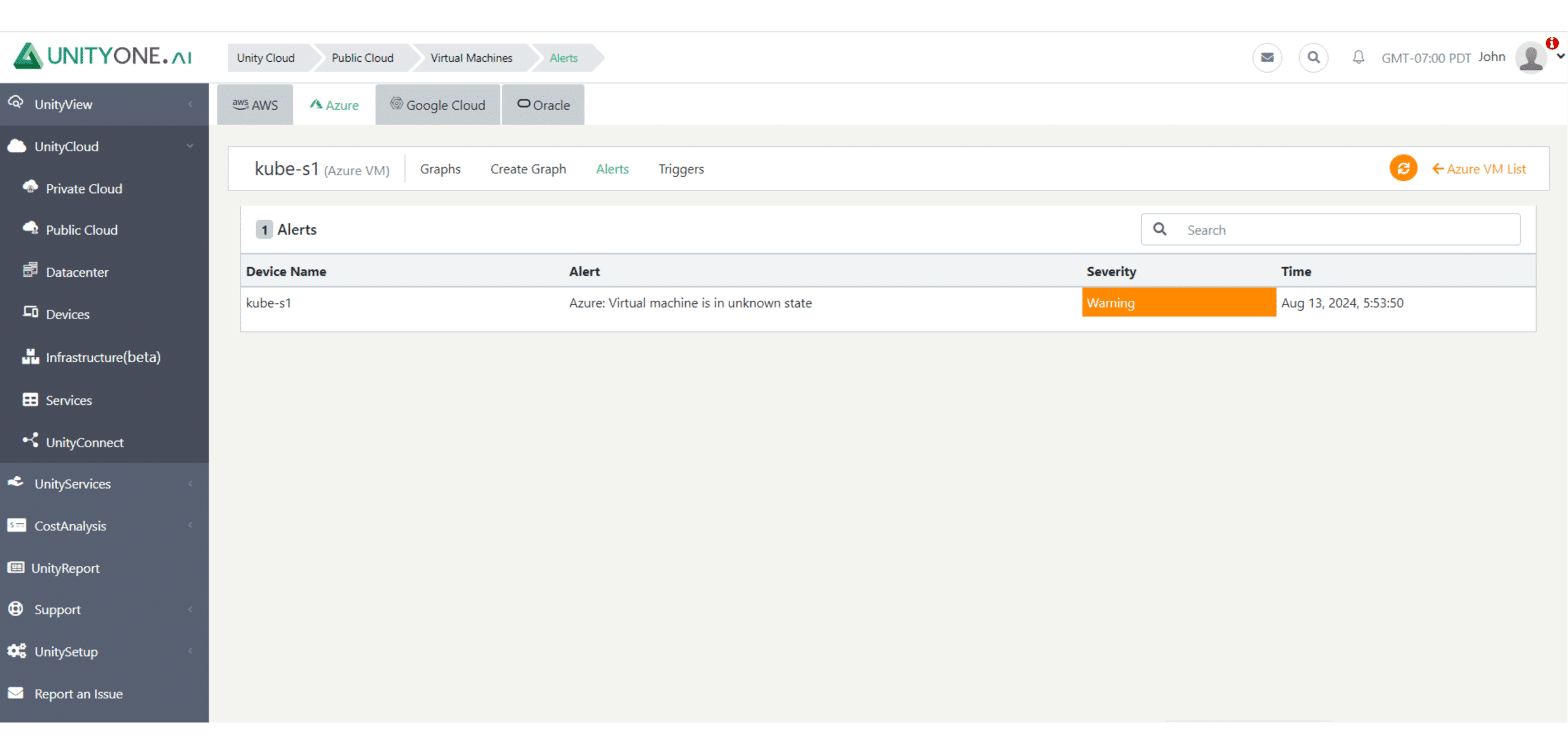Viewport: 1568px width, 754px height.
Task: Click the Public Cloud sidebar icon
Action: pyautogui.click(x=30, y=228)
